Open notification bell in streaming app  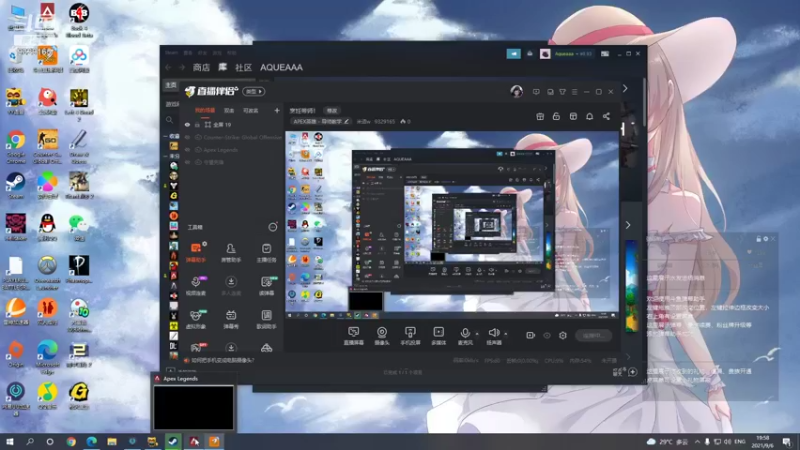[x=589, y=116]
